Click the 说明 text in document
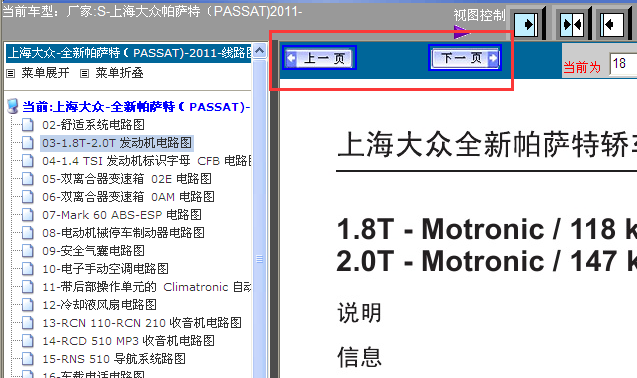The height and width of the screenshot is (378, 637). pyautogui.click(x=360, y=313)
